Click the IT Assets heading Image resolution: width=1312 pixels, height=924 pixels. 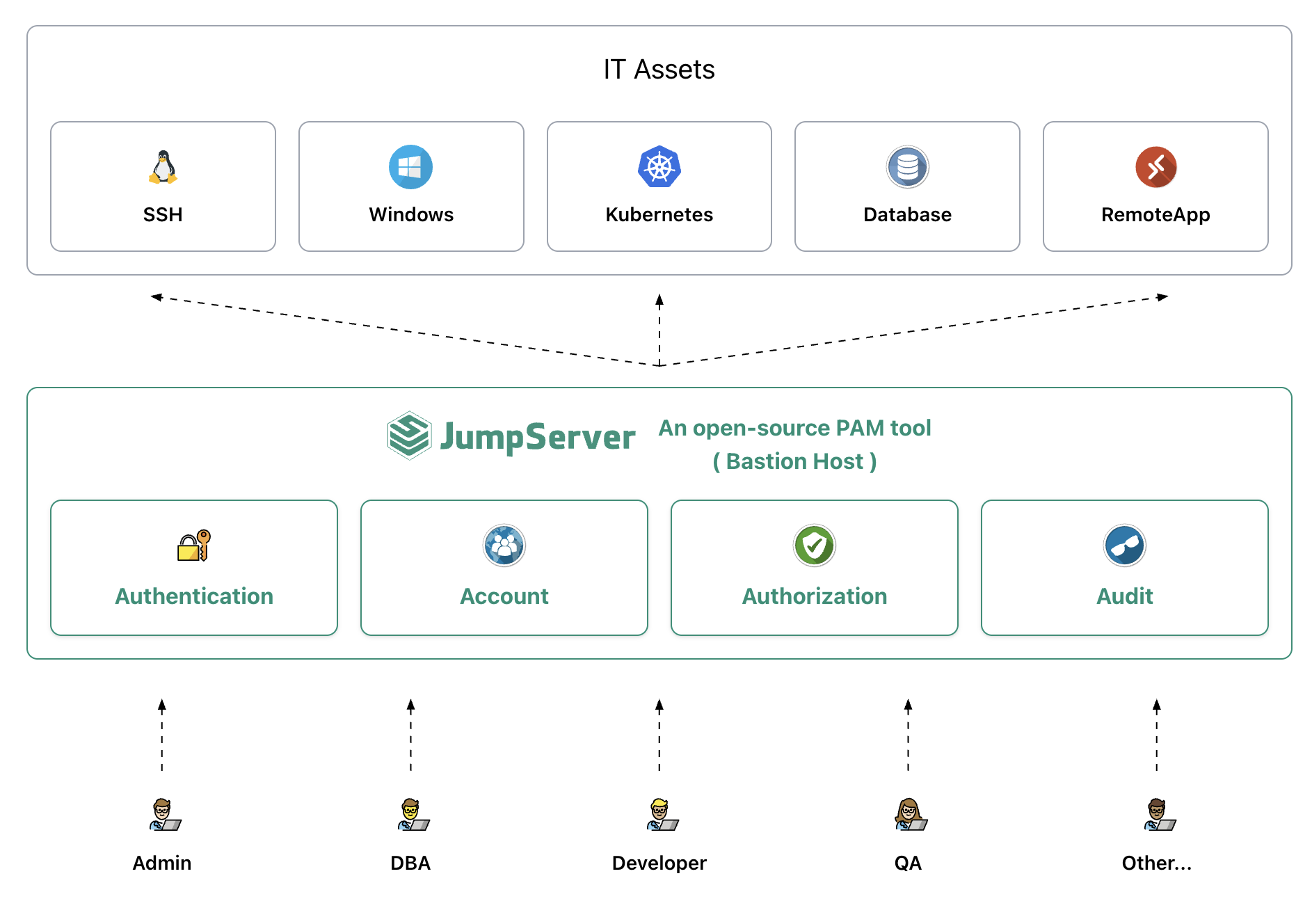[659, 70]
